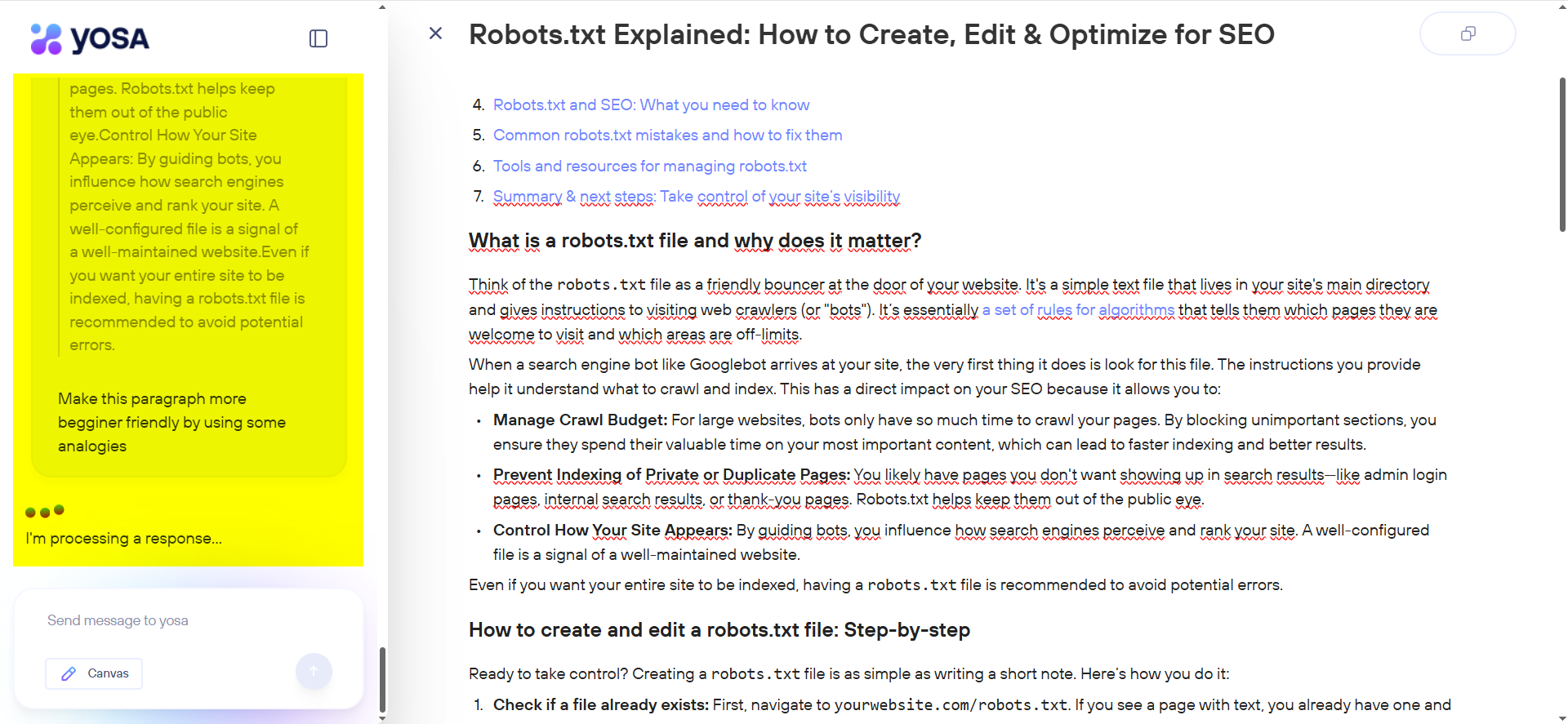Select the 'Make this paragraph more begginer friendly' message
The width and height of the screenshot is (1568, 724).
click(171, 422)
